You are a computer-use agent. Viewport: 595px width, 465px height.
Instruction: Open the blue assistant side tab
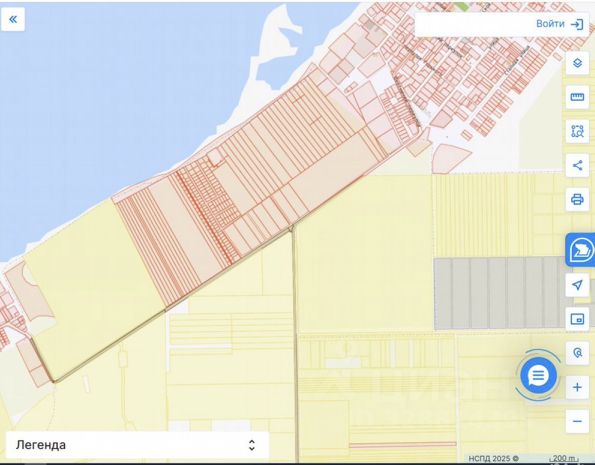tap(580, 250)
